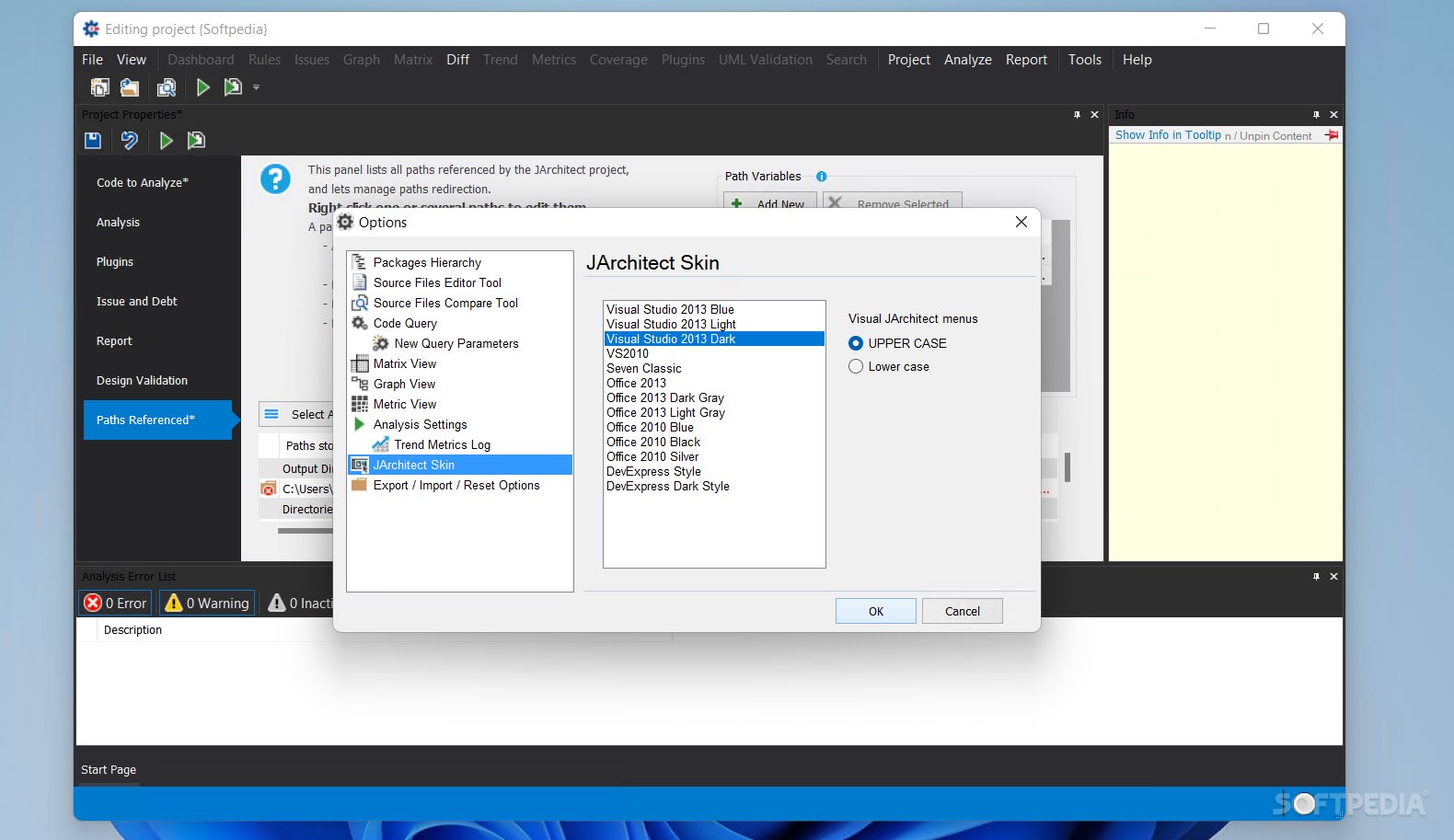Image resolution: width=1454 pixels, height=840 pixels.
Task: Click the Source Files Compare Tool icon
Action: click(360, 303)
